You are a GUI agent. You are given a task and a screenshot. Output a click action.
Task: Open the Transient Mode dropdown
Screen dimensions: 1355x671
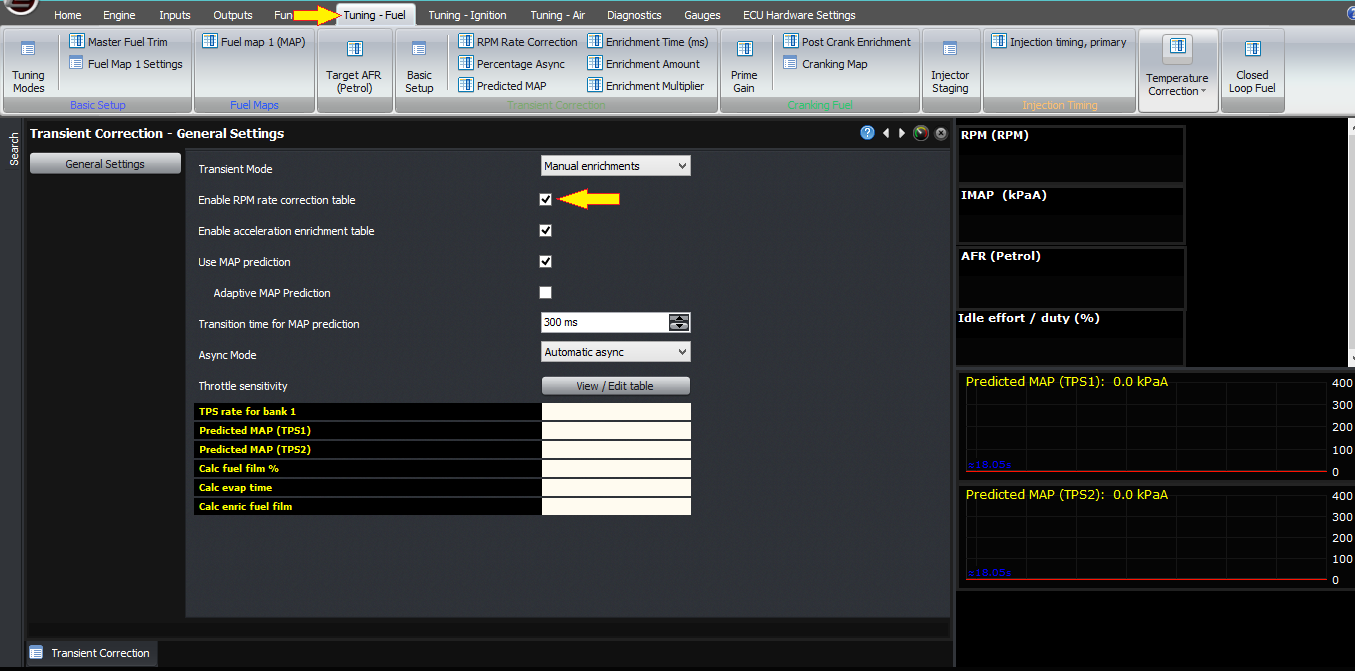(616, 166)
